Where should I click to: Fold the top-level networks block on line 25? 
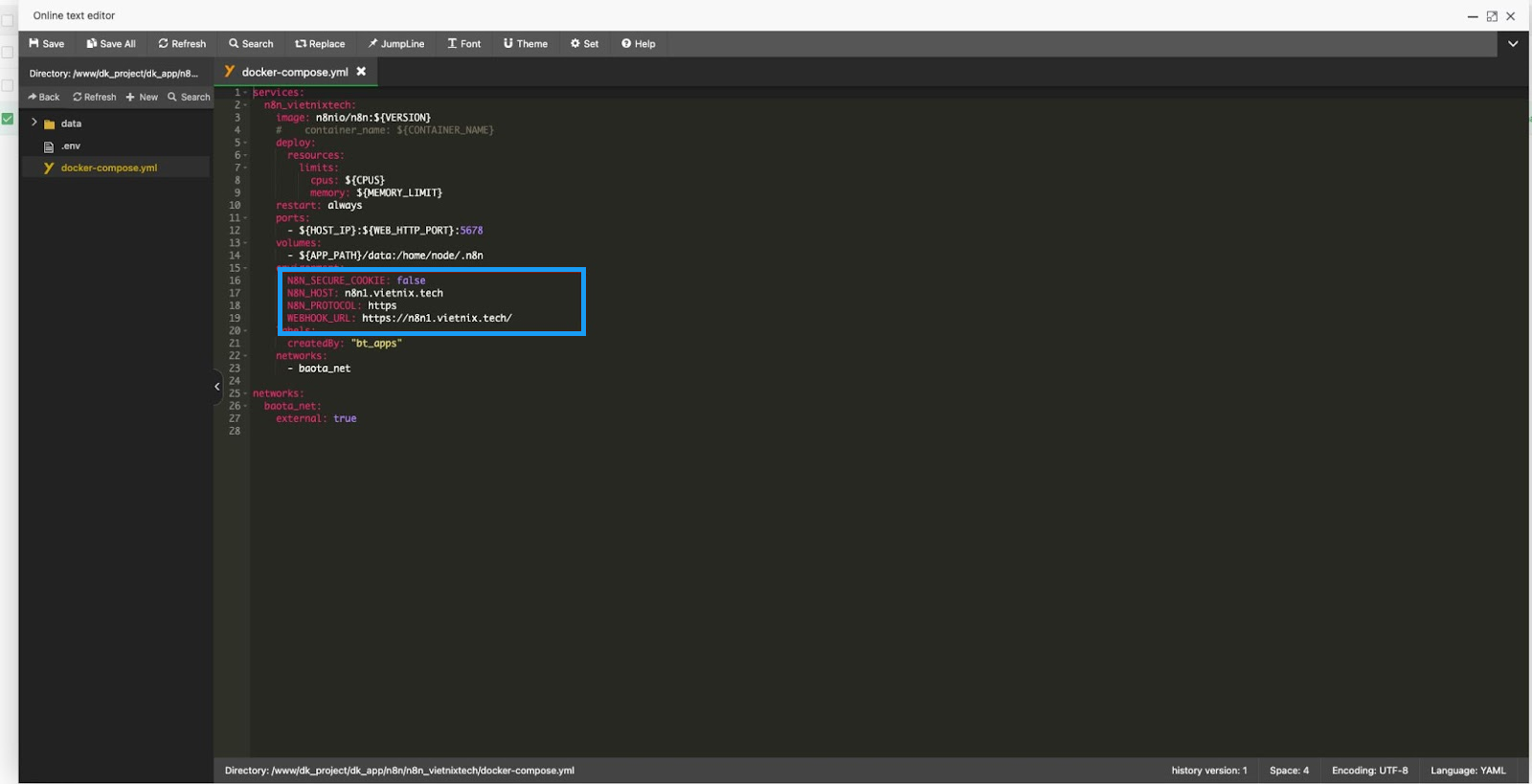click(246, 393)
